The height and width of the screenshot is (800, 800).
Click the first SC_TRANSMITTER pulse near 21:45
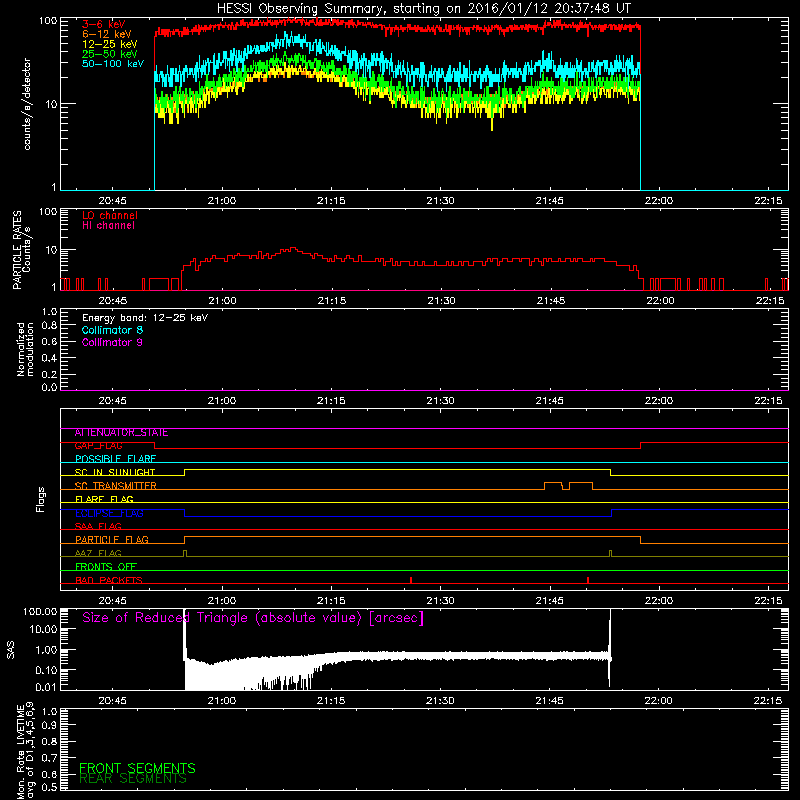(553, 485)
